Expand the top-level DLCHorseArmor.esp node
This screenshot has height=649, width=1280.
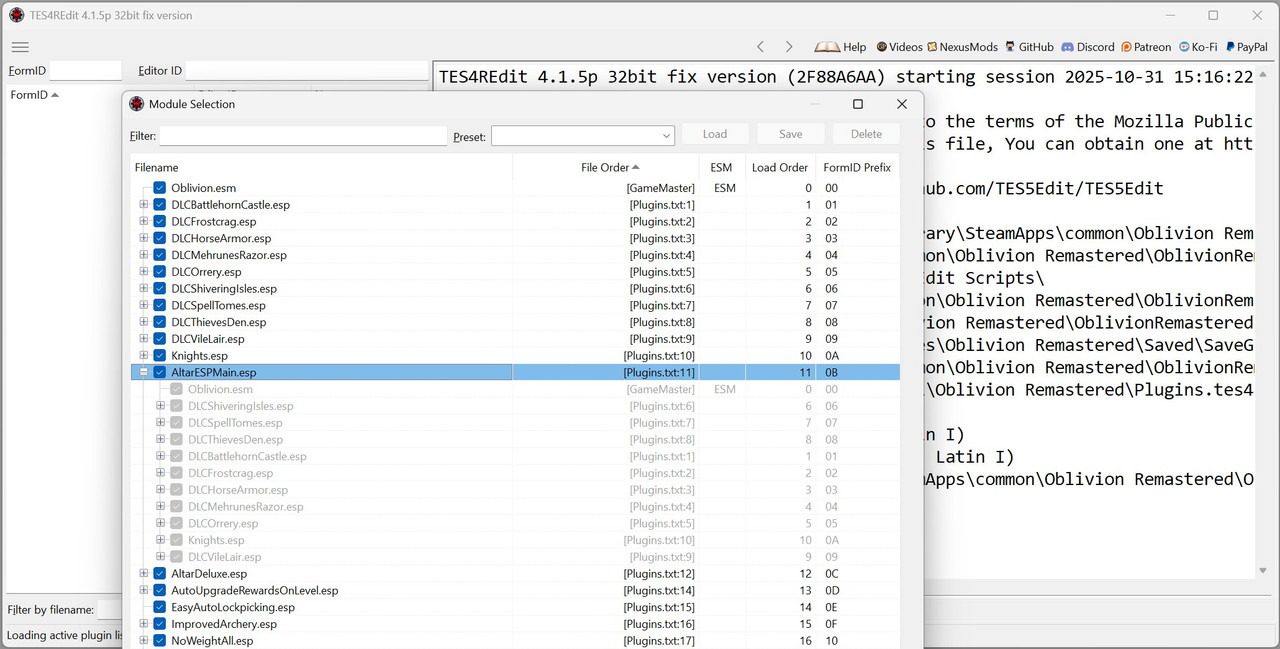144,238
